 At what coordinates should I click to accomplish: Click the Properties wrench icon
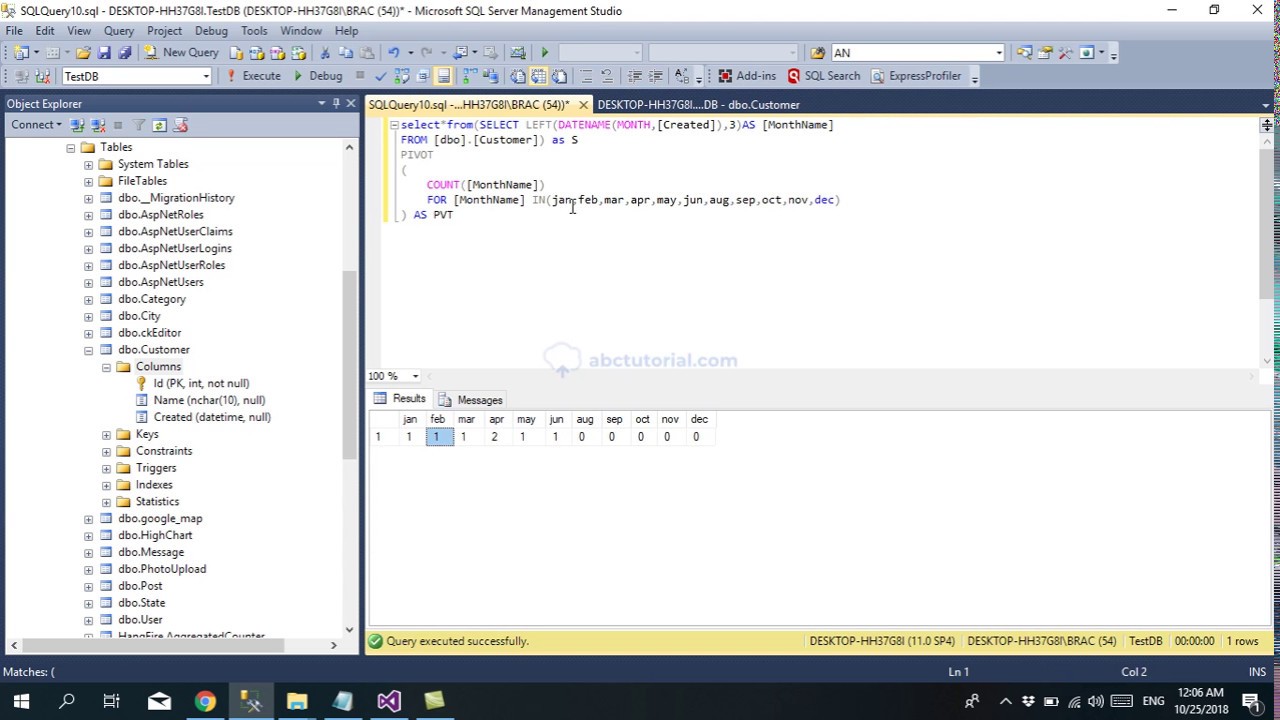tap(1065, 52)
